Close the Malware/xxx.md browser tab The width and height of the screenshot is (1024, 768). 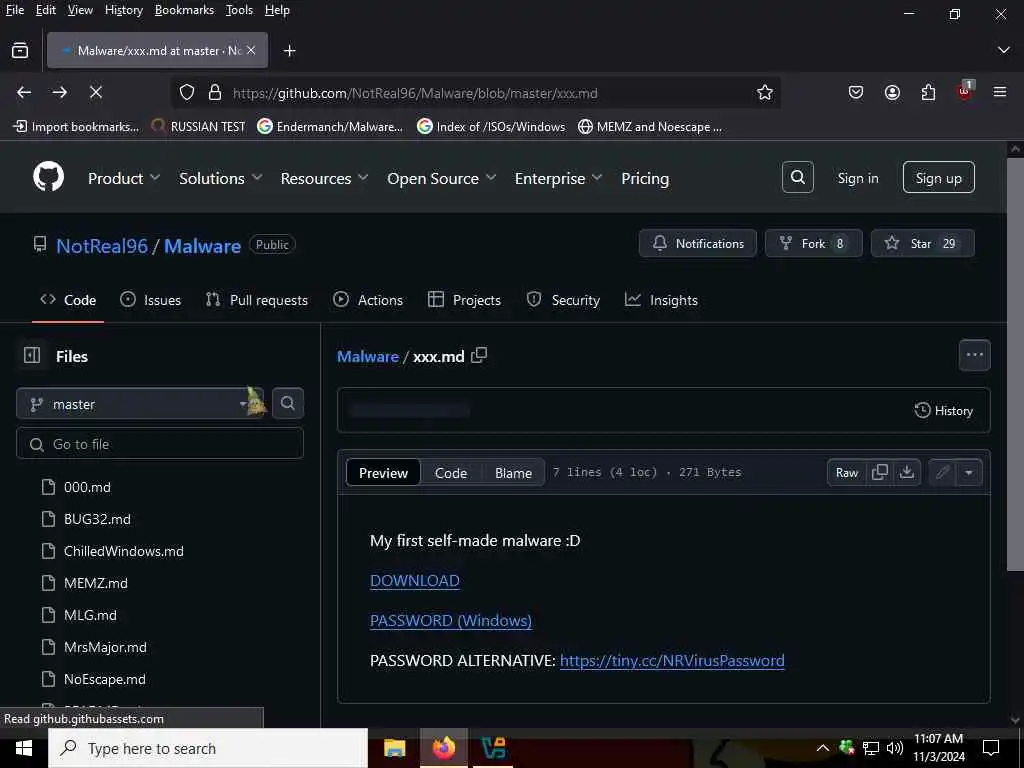(x=251, y=50)
